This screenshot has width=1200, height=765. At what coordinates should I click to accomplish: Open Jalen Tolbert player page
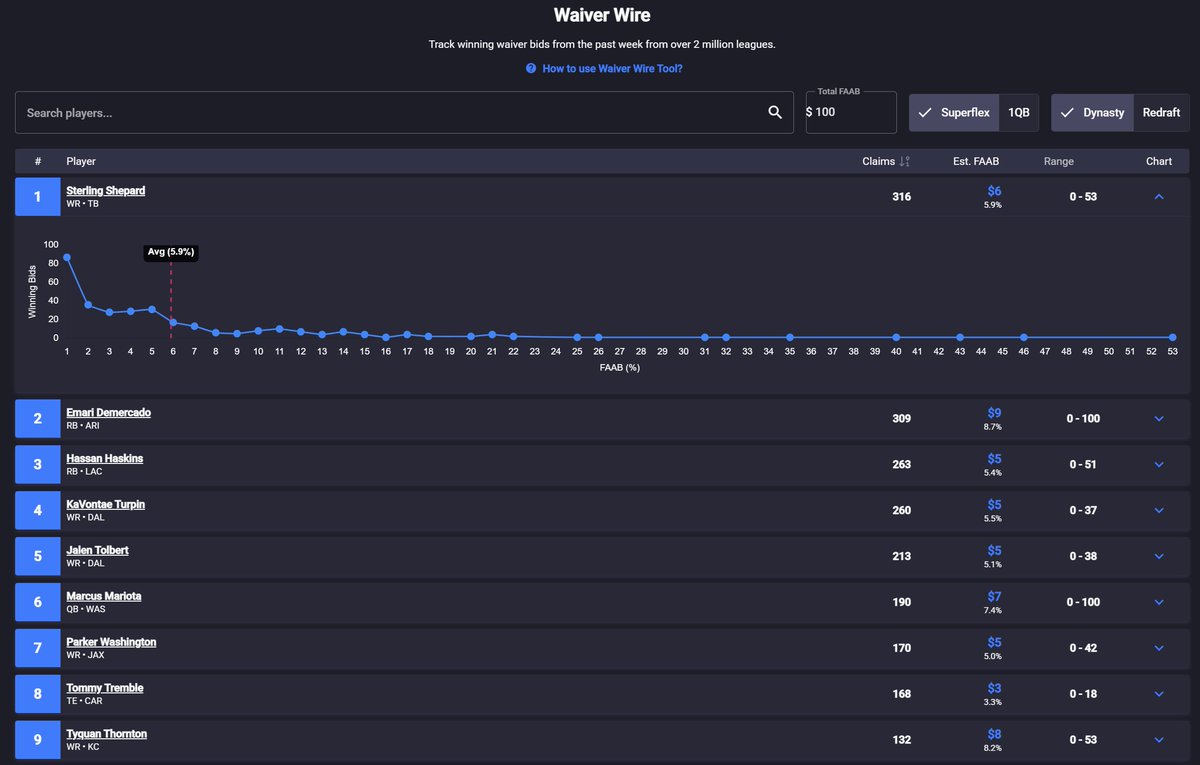98,550
